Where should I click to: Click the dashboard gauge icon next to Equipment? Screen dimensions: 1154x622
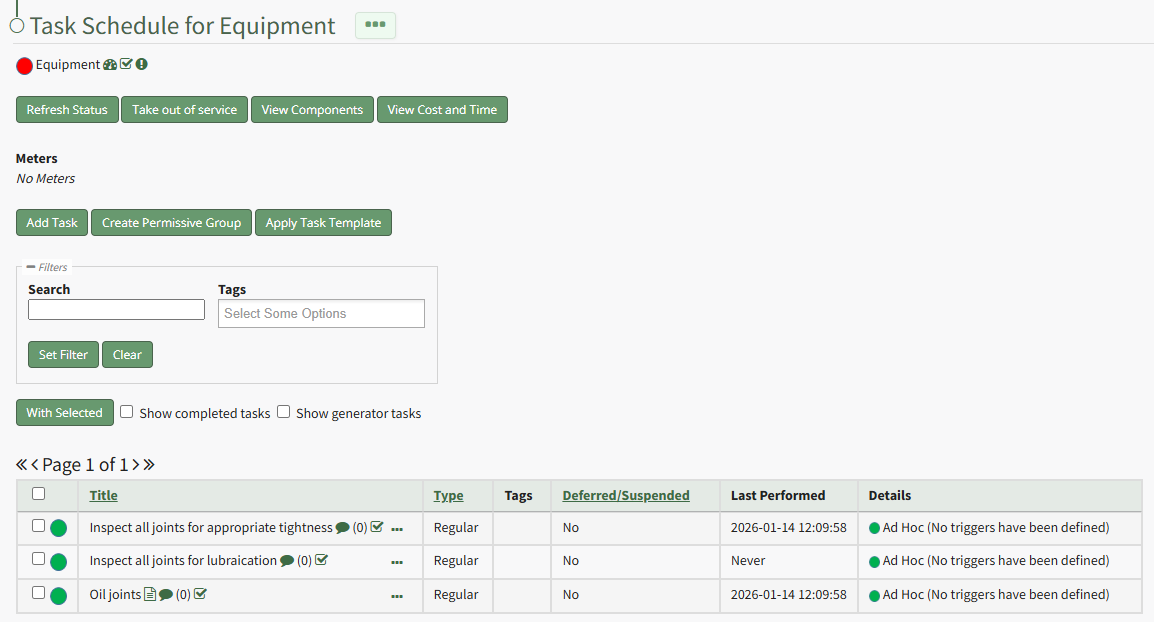110,65
